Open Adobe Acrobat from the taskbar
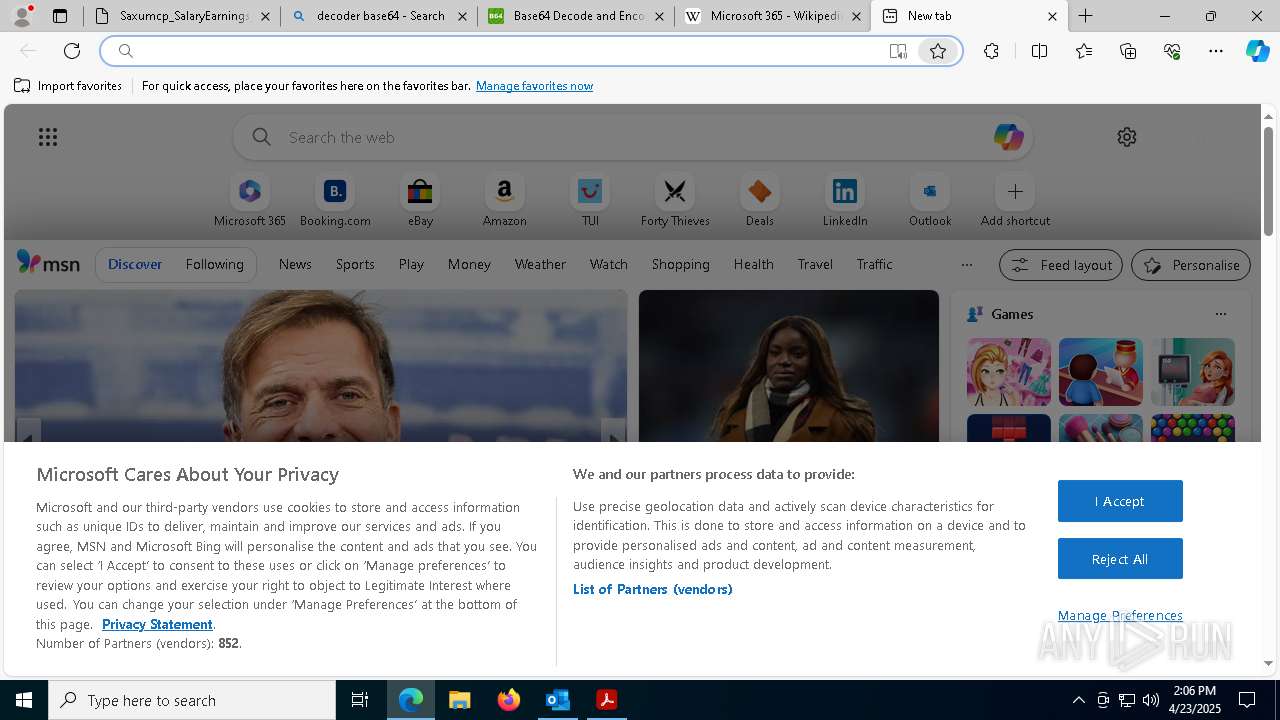This screenshot has height=720, width=1280. click(x=606, y=700)
